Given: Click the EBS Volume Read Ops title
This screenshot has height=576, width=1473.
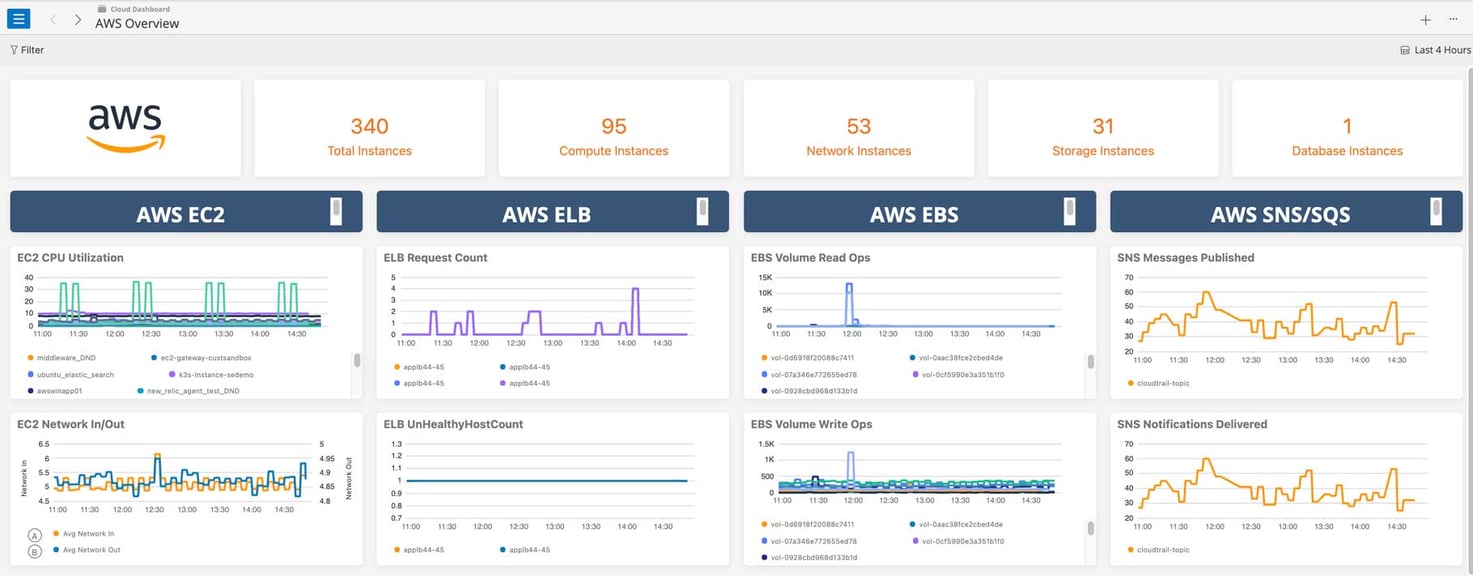Looking at the screenshot, I should click(x=810, y=258).
